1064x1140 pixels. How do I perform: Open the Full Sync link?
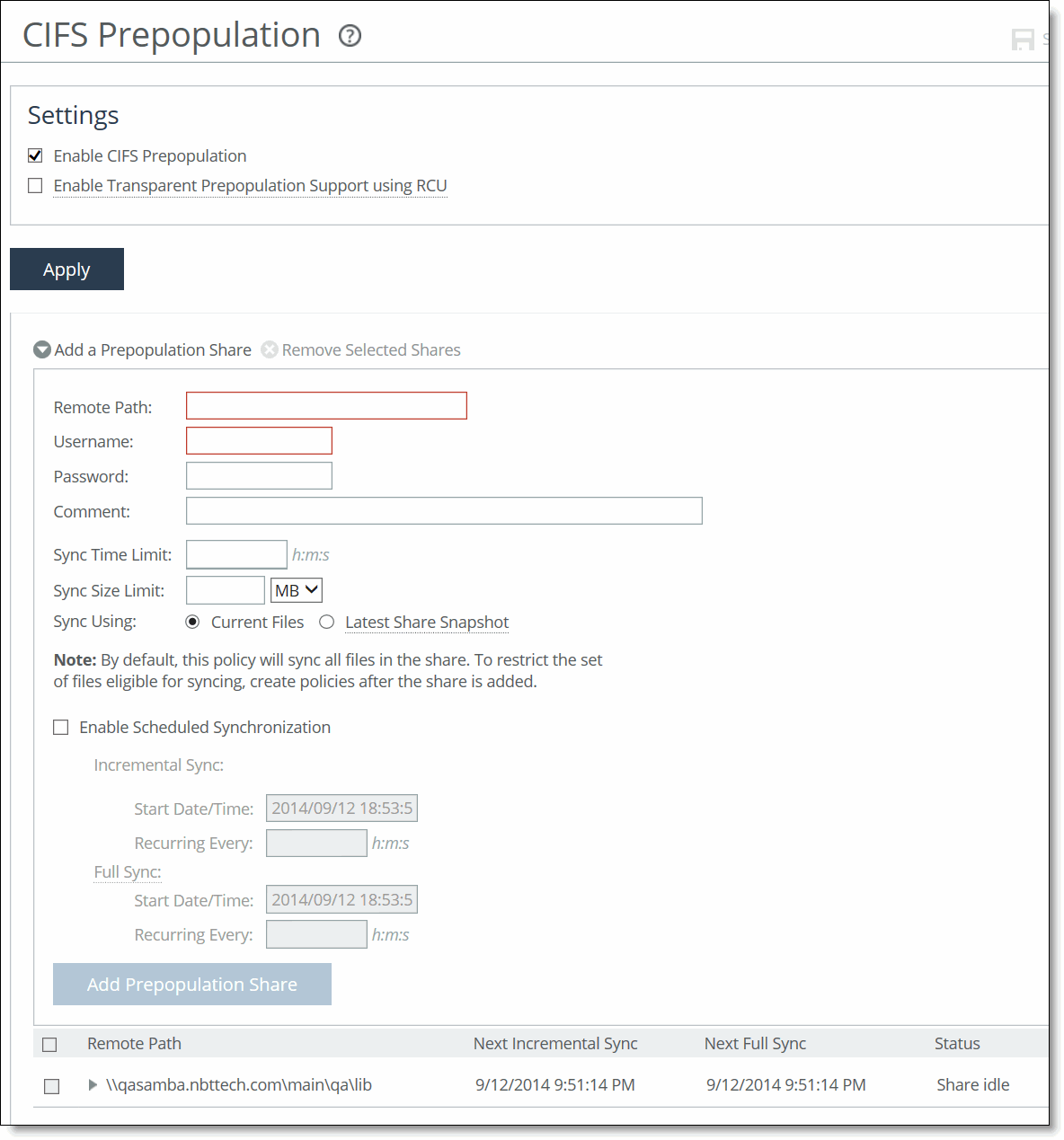pyautogui.click(x=127, y=871)
